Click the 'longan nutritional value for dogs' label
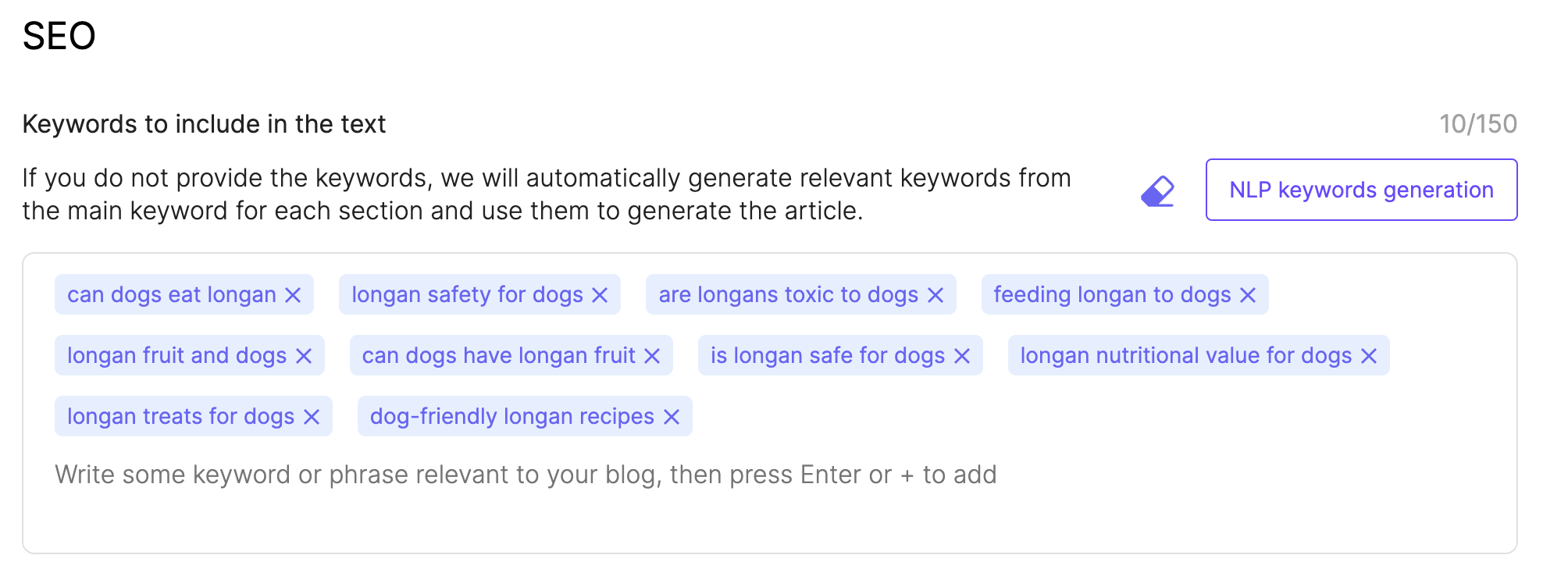The image size is (1568, 587). tap(1185, 356)
